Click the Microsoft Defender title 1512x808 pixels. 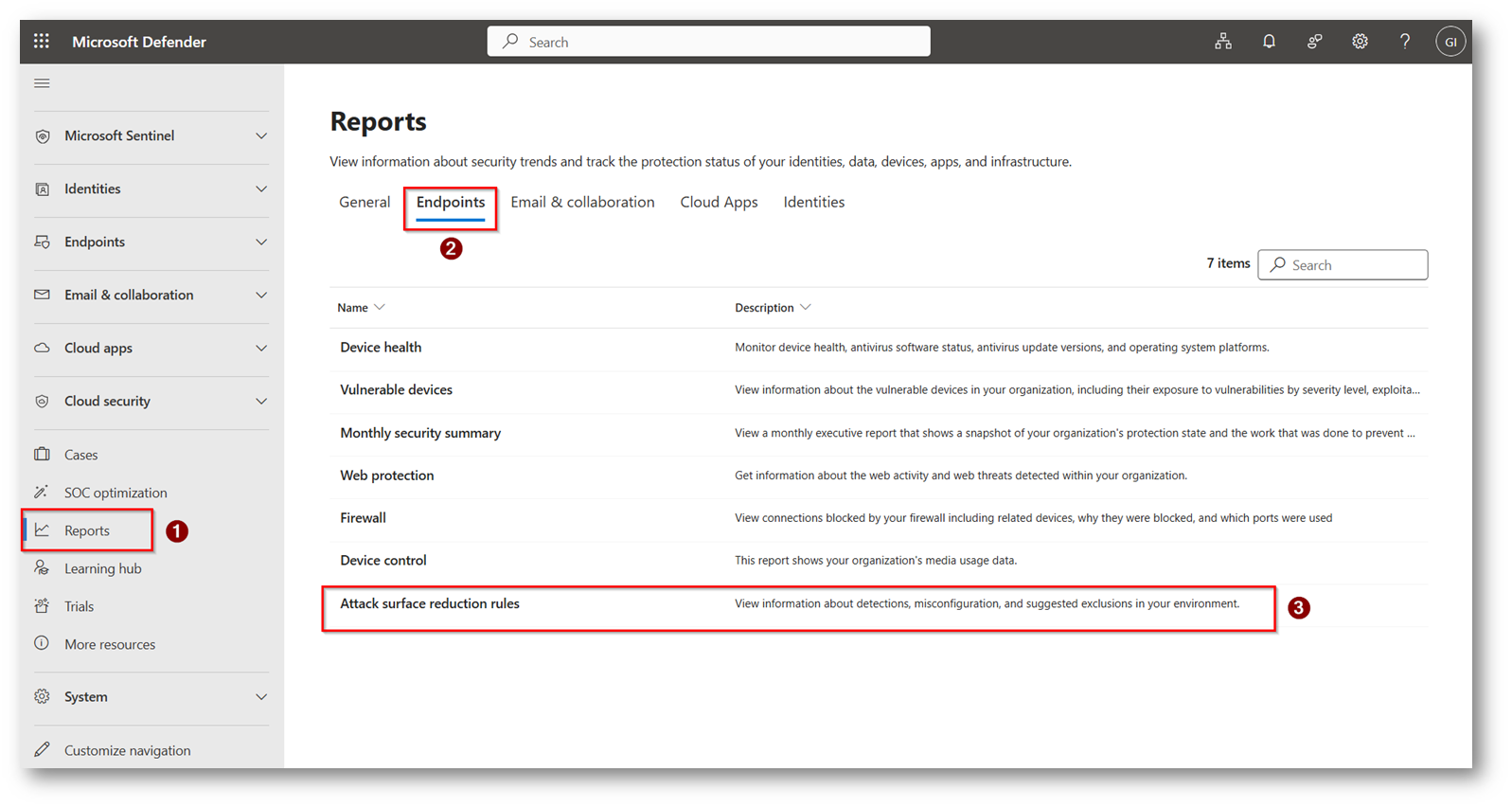139,42
